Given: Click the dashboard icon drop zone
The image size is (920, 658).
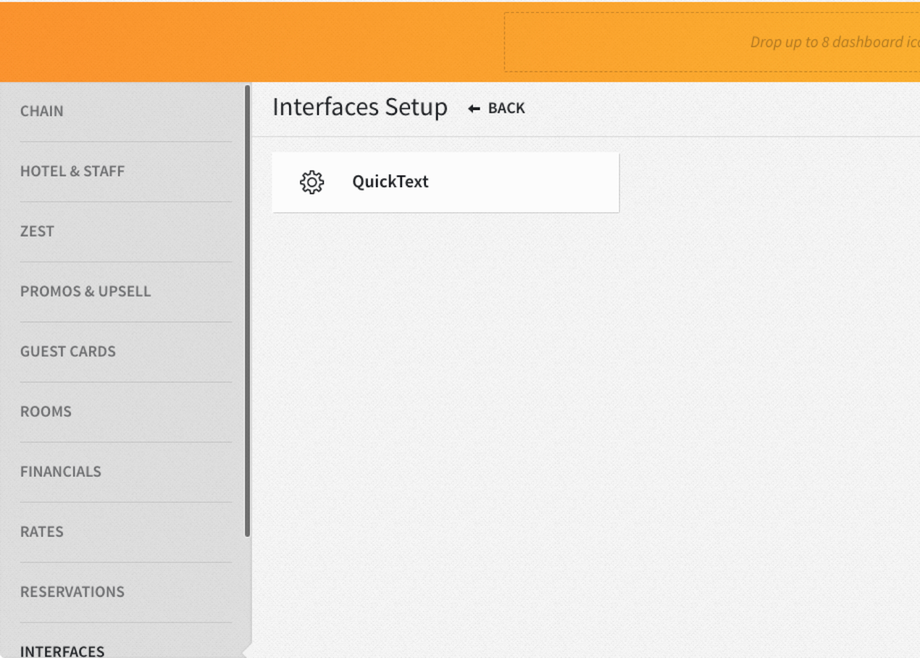Looking at the screenshot, I should pos(712,42).
